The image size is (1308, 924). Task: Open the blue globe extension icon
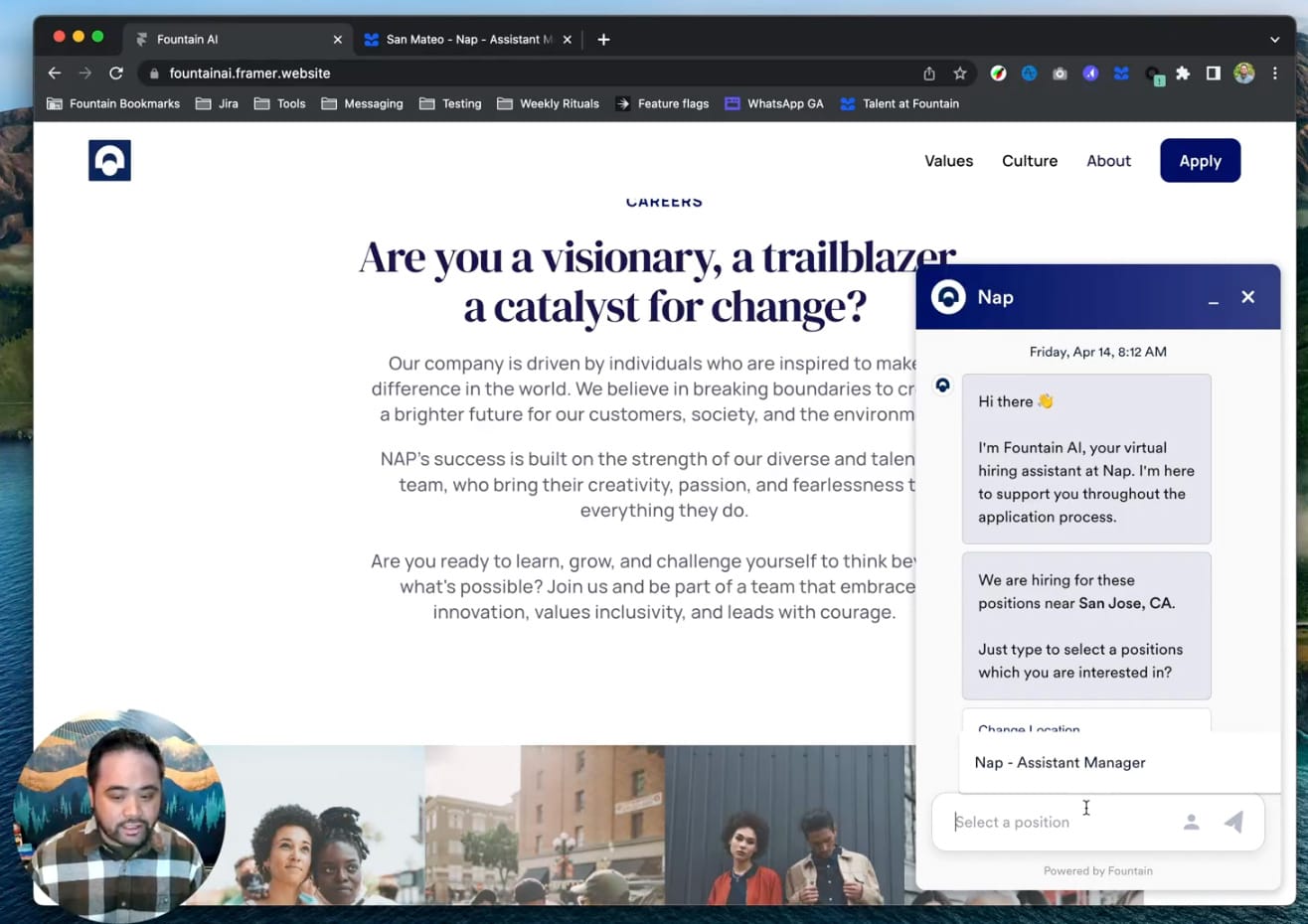point(1030,74)
